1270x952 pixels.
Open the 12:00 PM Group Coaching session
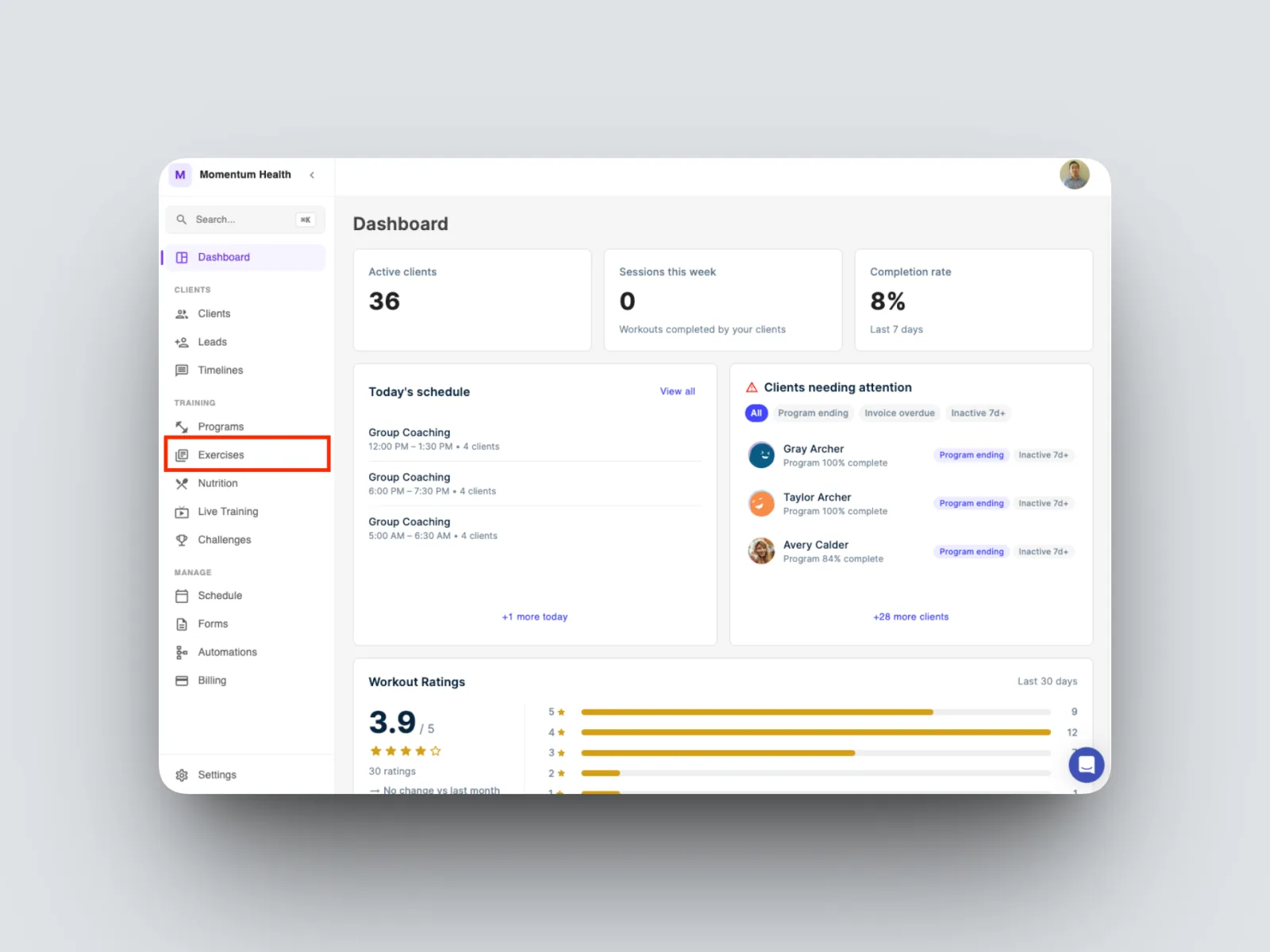coord(535,439)
